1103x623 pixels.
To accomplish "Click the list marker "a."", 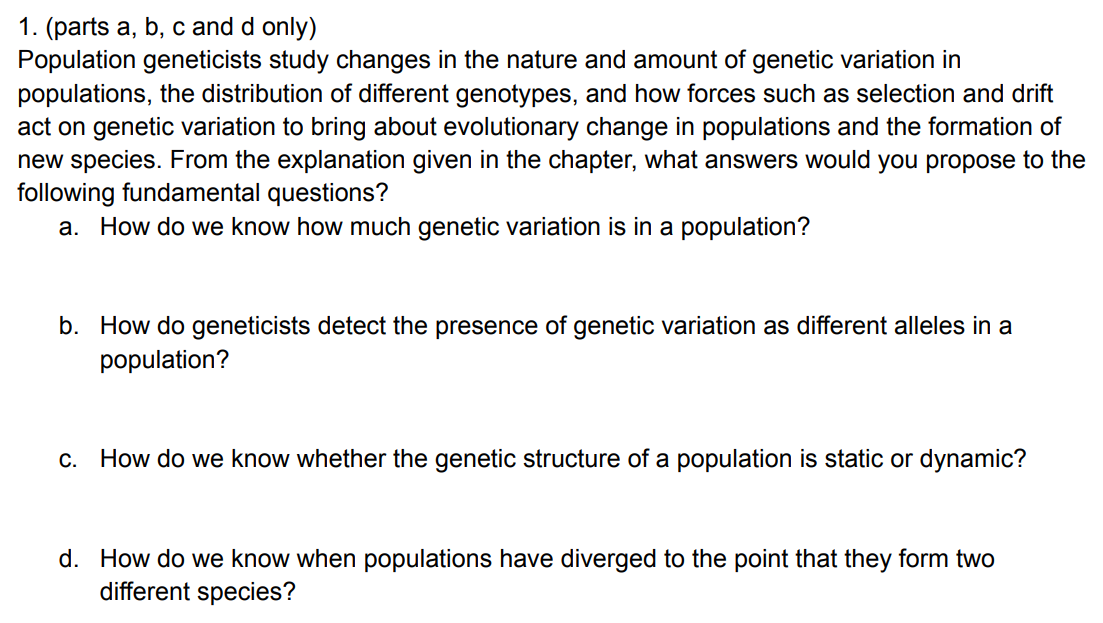I will (x=68, y=227).
